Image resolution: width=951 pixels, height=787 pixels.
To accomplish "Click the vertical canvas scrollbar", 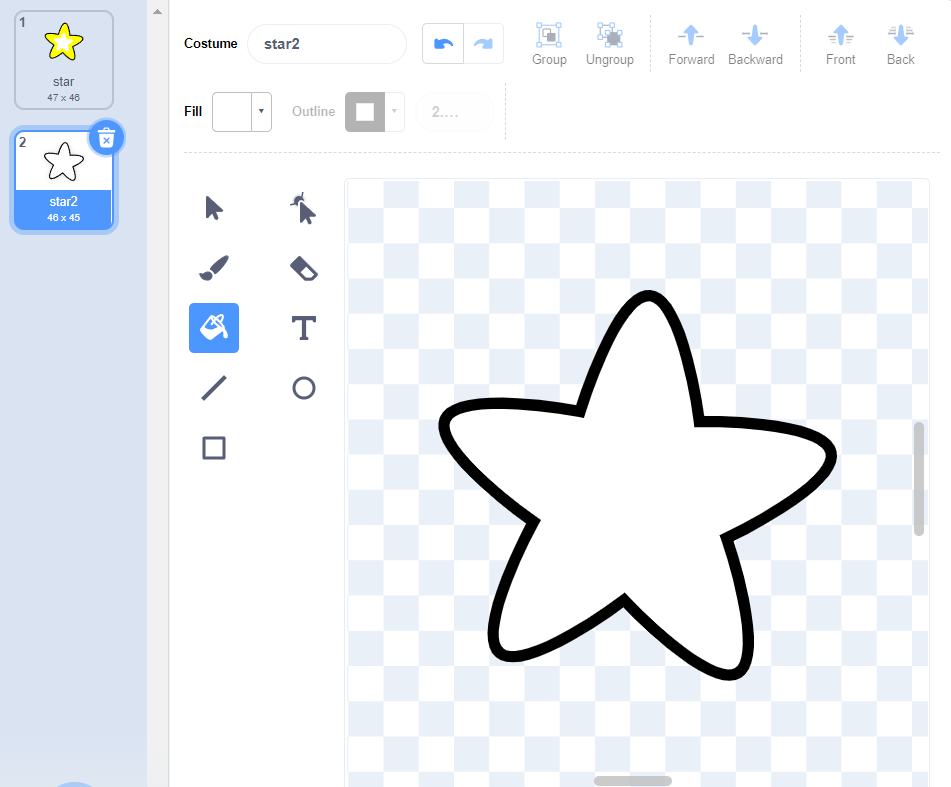I will pos(919,478).
